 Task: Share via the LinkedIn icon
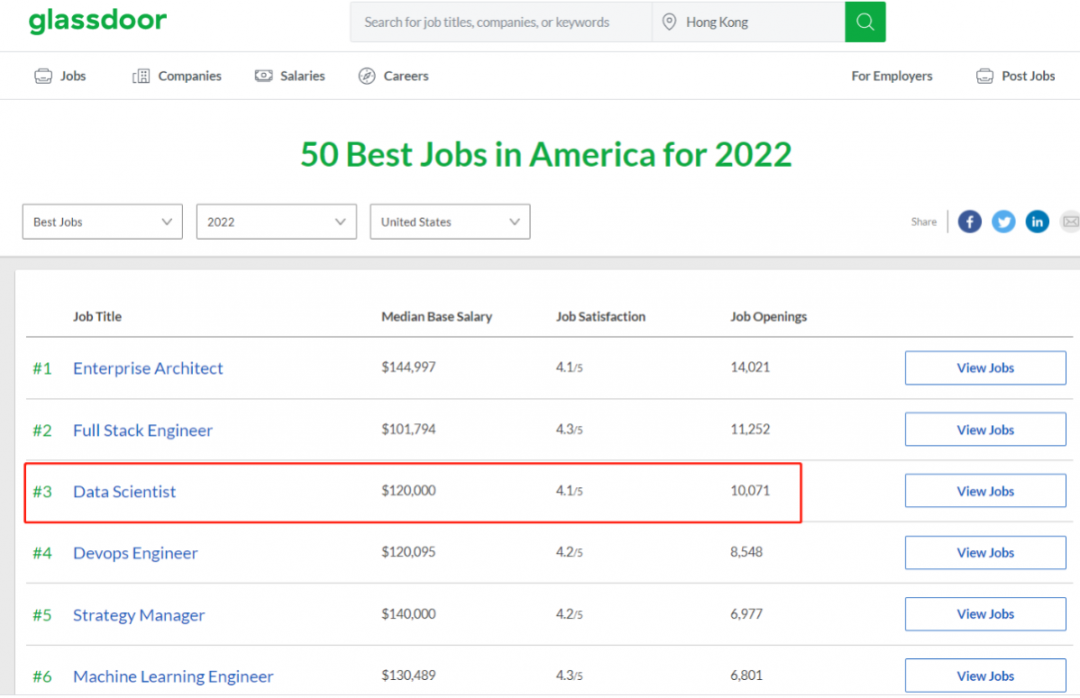point(1037,222)
